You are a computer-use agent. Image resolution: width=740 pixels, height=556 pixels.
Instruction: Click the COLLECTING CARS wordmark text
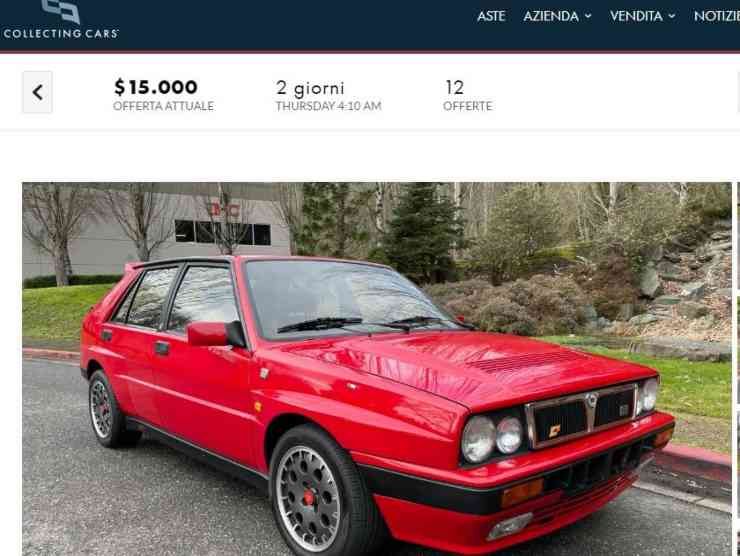[61, 34]
